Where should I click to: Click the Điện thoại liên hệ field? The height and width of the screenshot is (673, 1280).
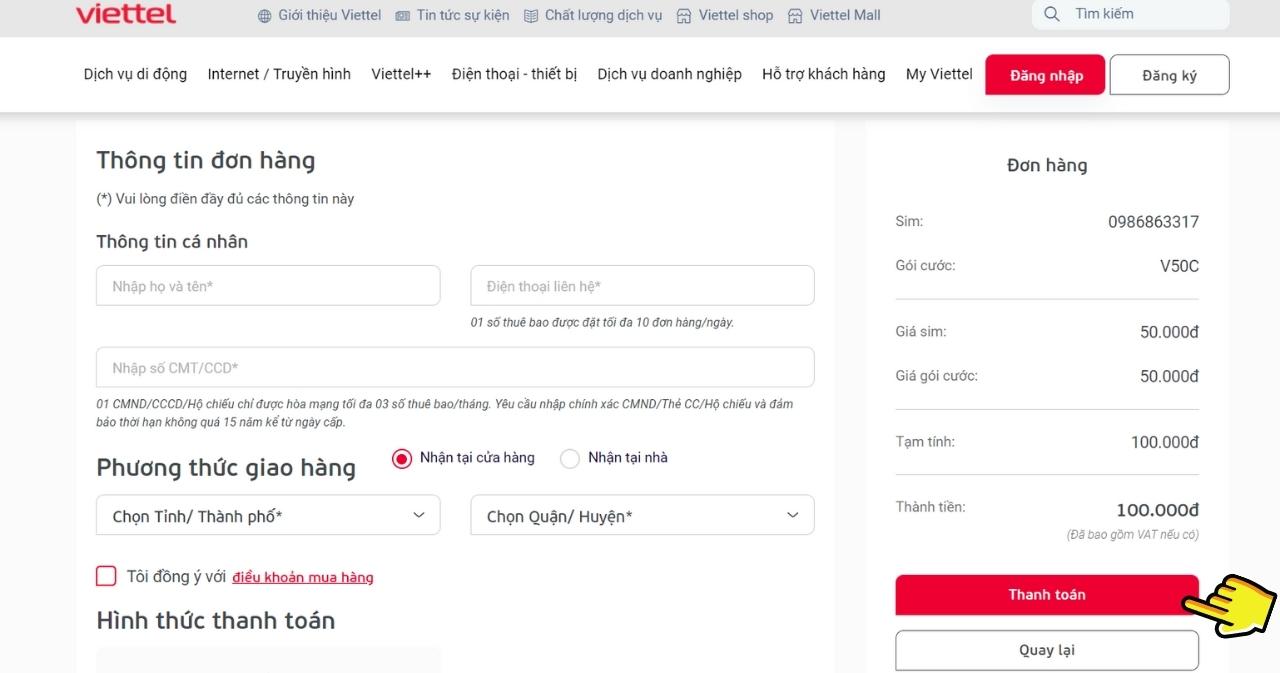click(x=642, y=286)
